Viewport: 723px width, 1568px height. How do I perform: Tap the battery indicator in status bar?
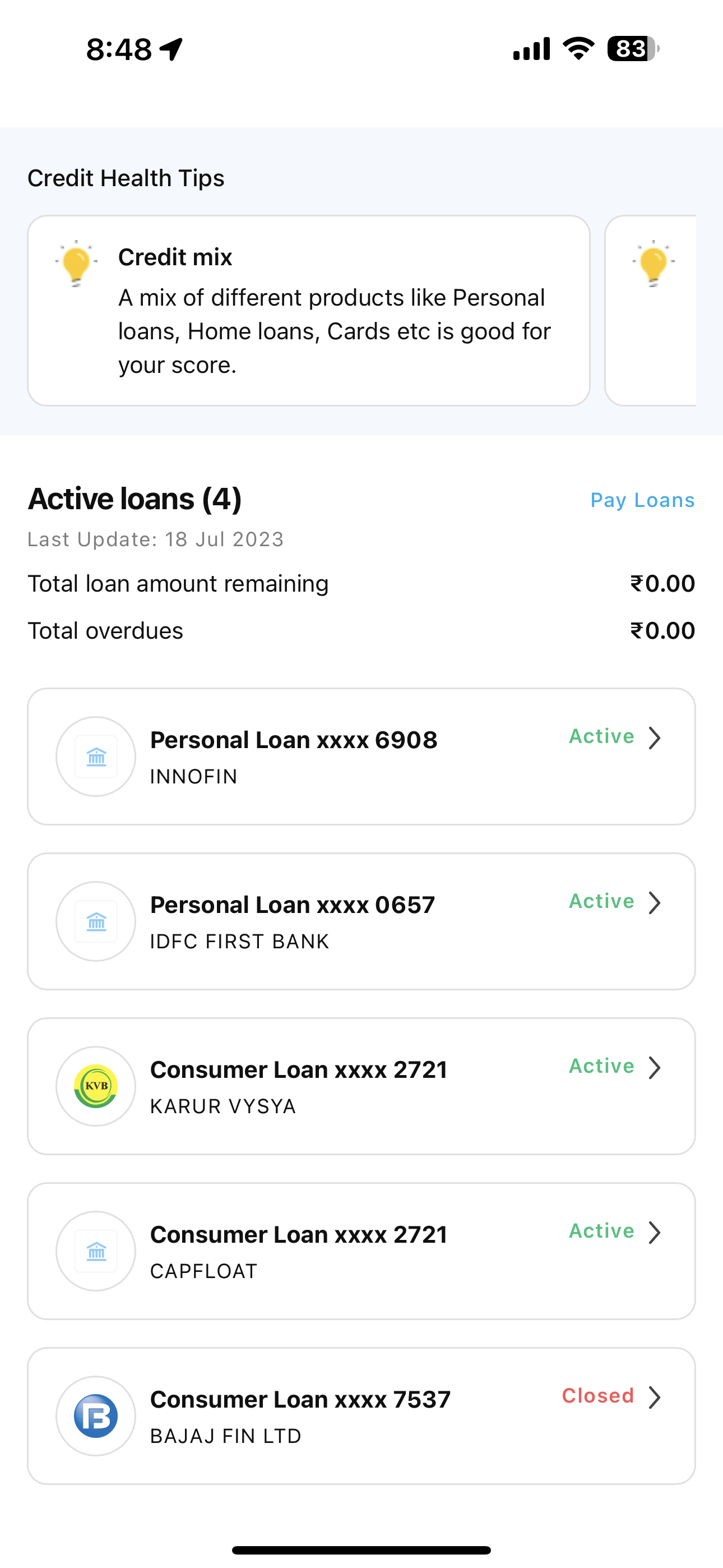click(x=633, y=49)
